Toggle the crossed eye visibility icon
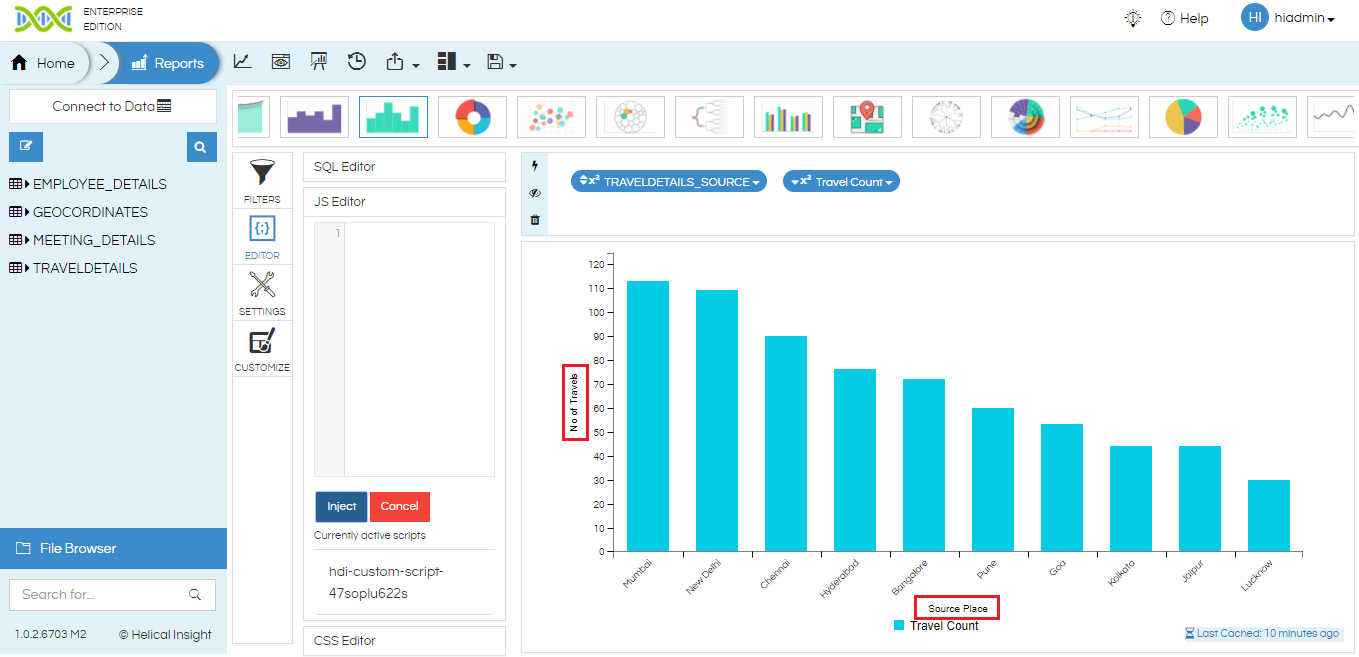Image resolution: width=1359 pixels, height=657 pixels. (x=535, y=193)
